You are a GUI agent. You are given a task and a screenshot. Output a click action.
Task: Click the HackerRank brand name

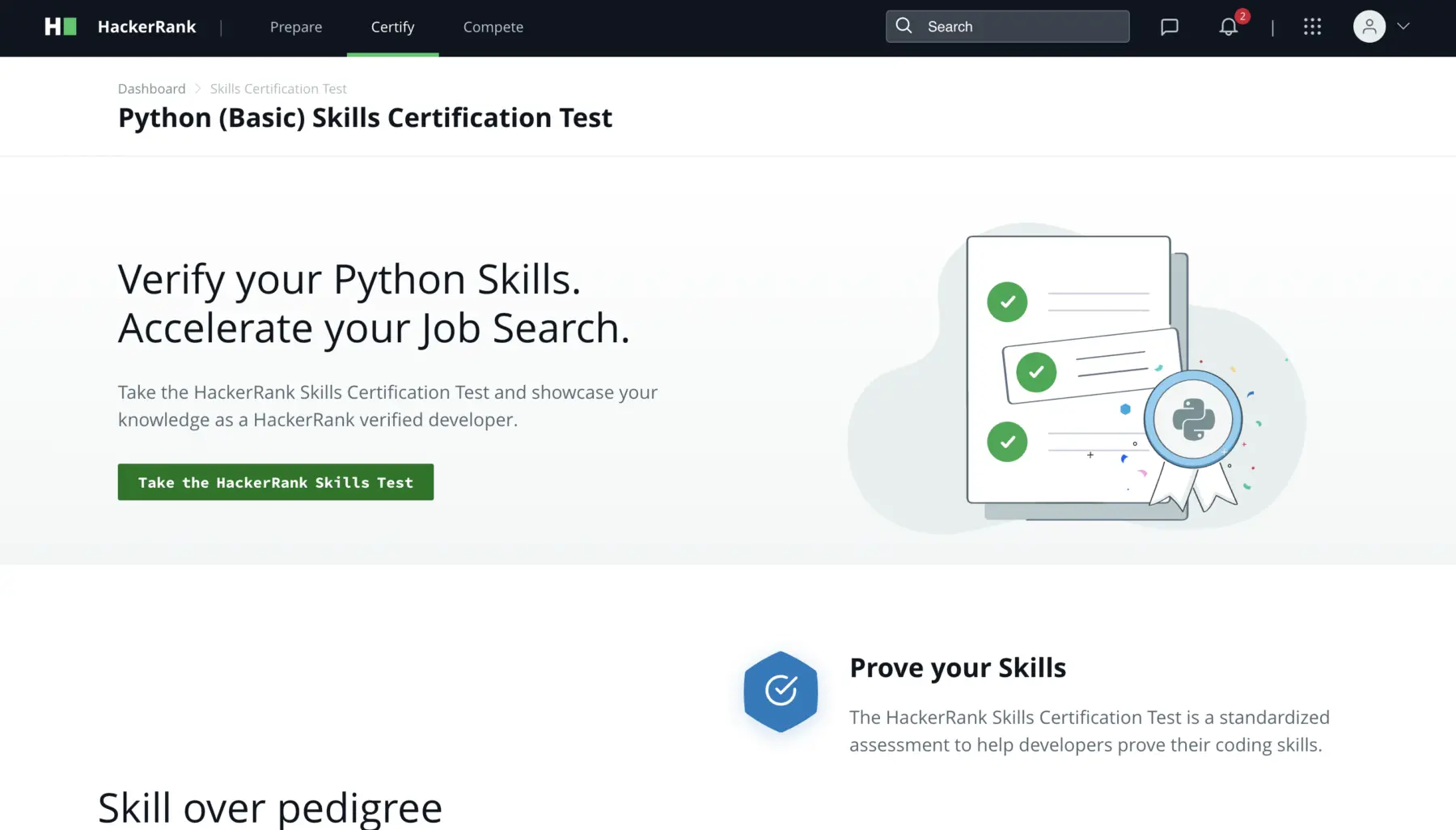click(x=146, y=27)
